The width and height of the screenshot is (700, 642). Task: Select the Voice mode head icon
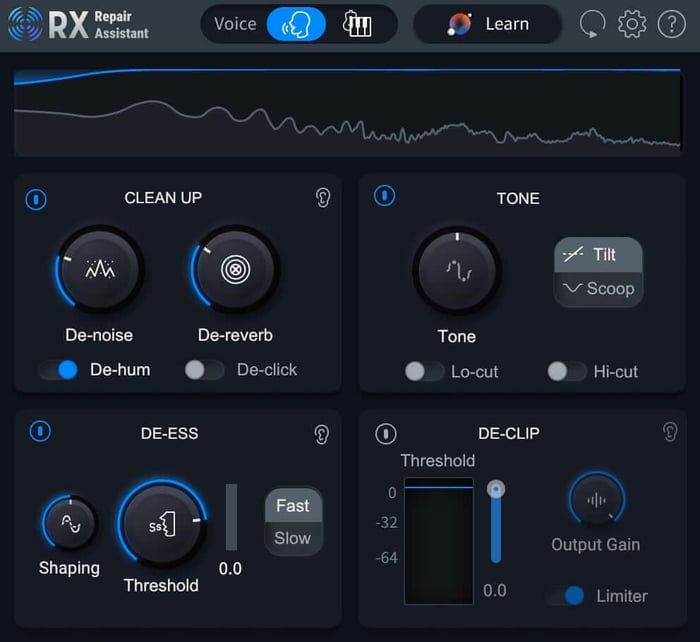tap(296, 24)
